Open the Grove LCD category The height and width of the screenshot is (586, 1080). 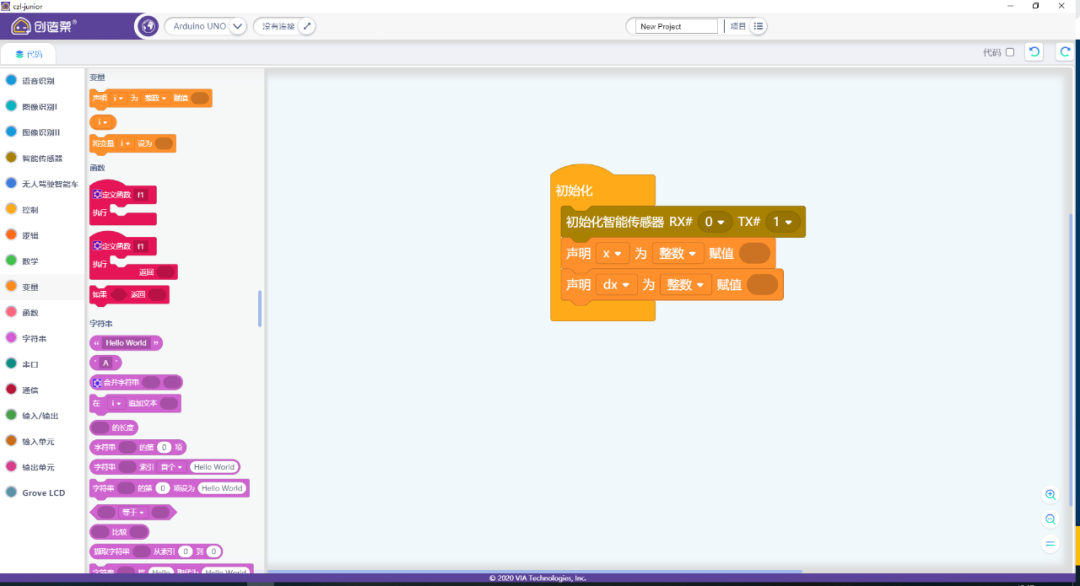43,493
